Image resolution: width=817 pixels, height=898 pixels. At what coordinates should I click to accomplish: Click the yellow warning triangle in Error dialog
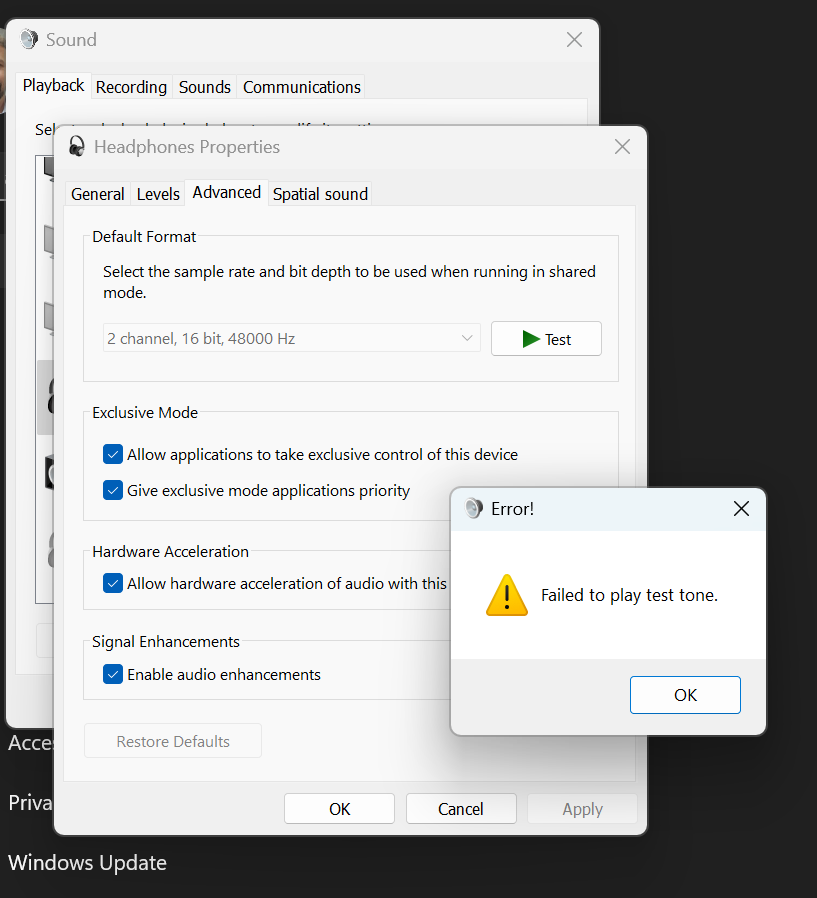[506, 594]
